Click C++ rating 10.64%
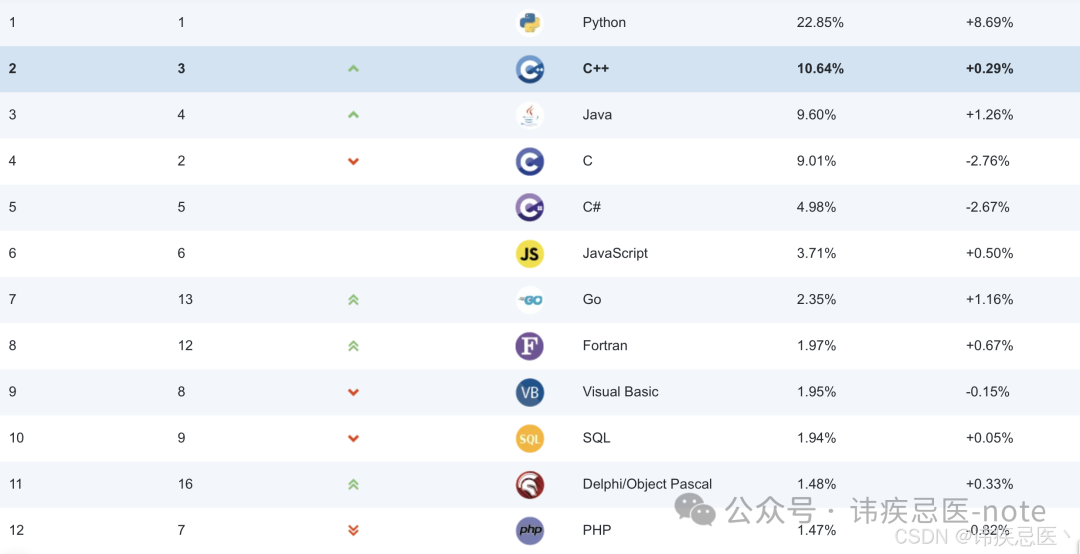Image resolution: width=1080 pixels, height=554 pixels. click(x=820, y=69)
